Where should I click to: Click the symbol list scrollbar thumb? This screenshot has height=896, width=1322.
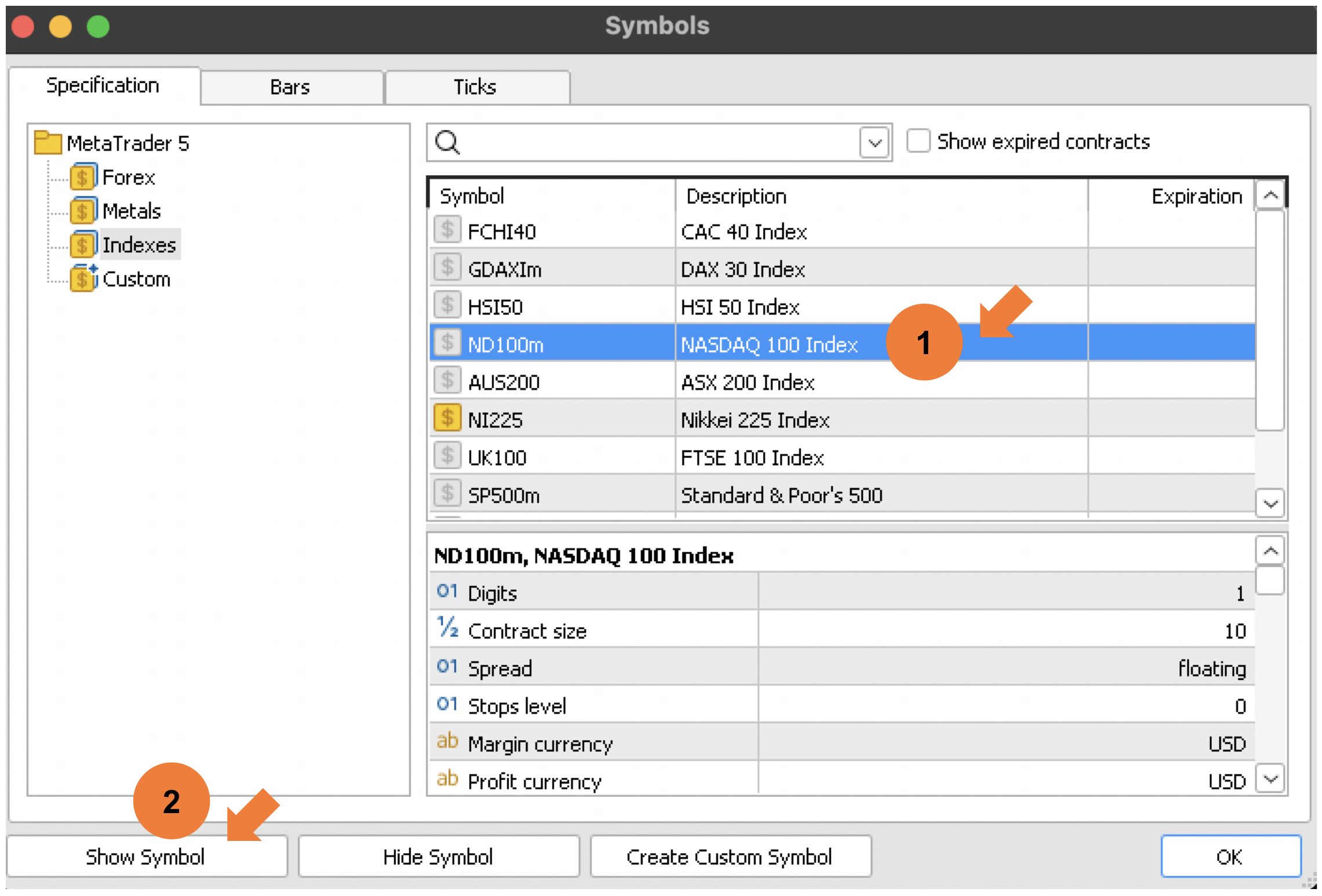1270,320
